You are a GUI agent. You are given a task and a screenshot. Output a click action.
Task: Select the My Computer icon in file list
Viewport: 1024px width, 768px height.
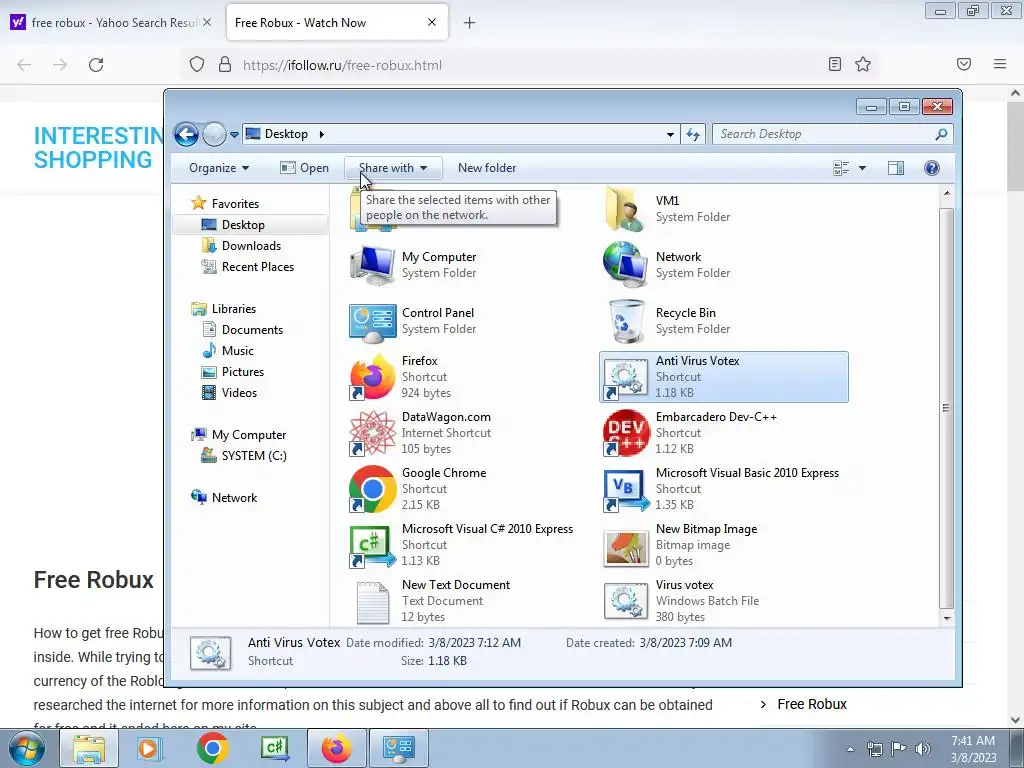[372, 264]
